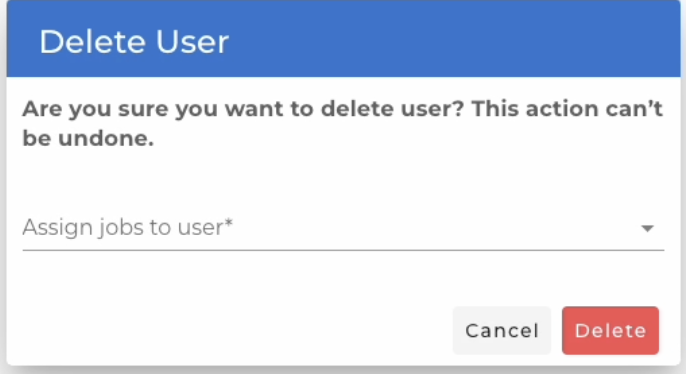This screenshot has width=686, height=374.
Task: Click the Delete User dialog title
Action: tap(134, 42)
